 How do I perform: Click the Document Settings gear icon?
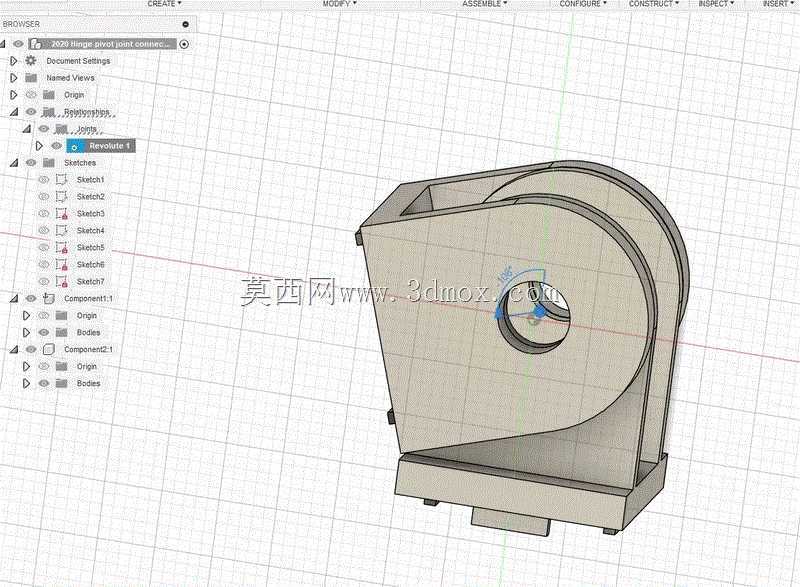pyautogui.click(x=31, y=61)
